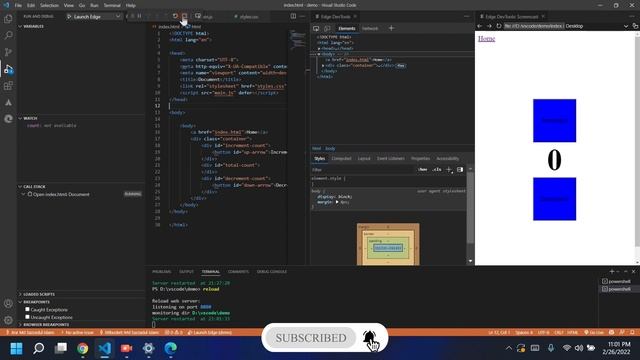The height and width of the screenshot is (360, 640).
Task: Open the Terminal menu in the menu bar
Action: (x=112, y=6)
